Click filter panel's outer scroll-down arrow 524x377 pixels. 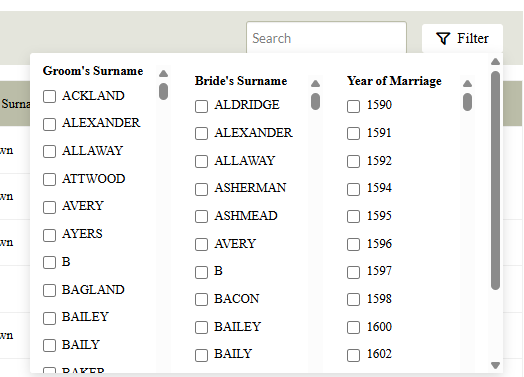coord(496,365)
